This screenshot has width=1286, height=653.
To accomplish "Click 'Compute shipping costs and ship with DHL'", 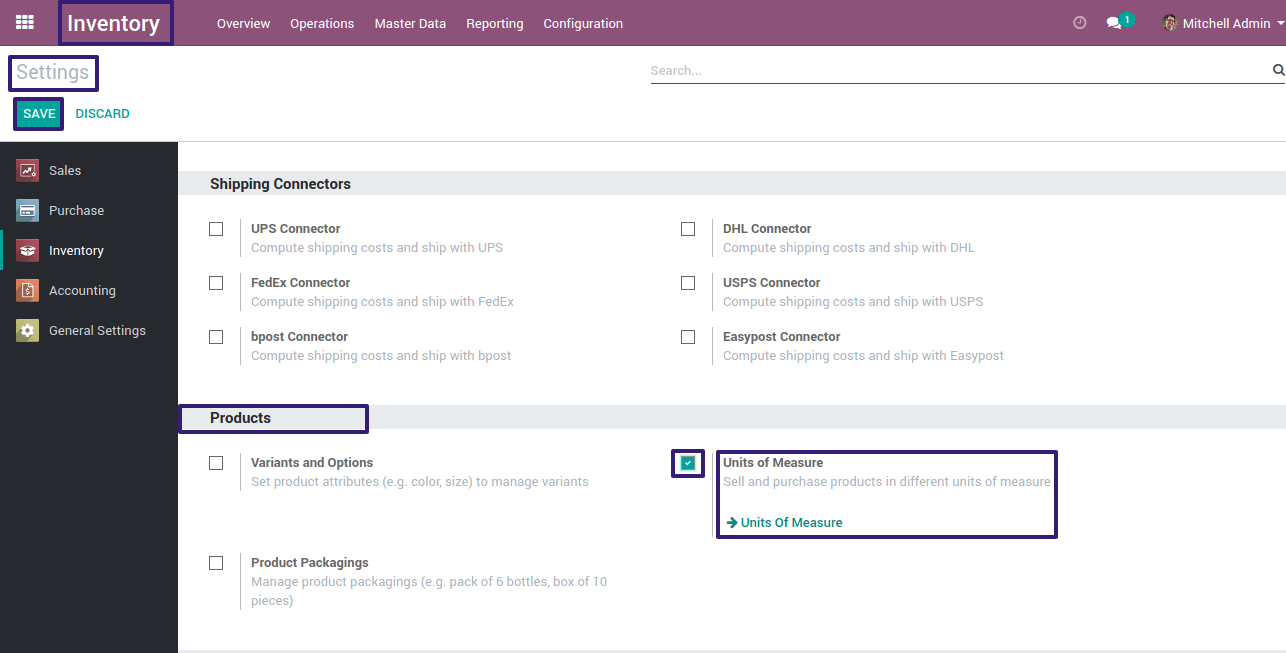I will [849, 248].
